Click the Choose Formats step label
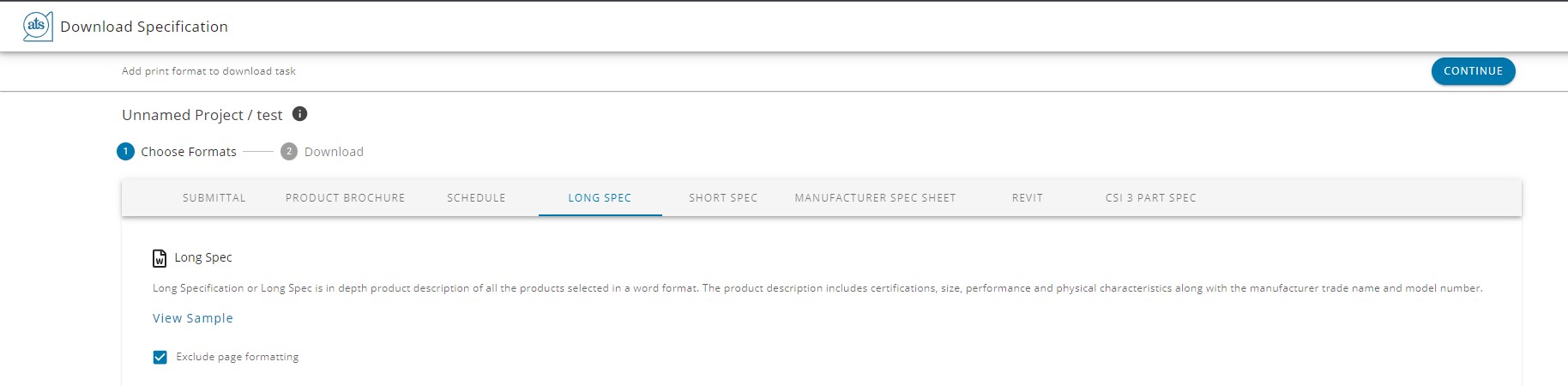Screen dimensions: 1568x386 pos(189,152)
